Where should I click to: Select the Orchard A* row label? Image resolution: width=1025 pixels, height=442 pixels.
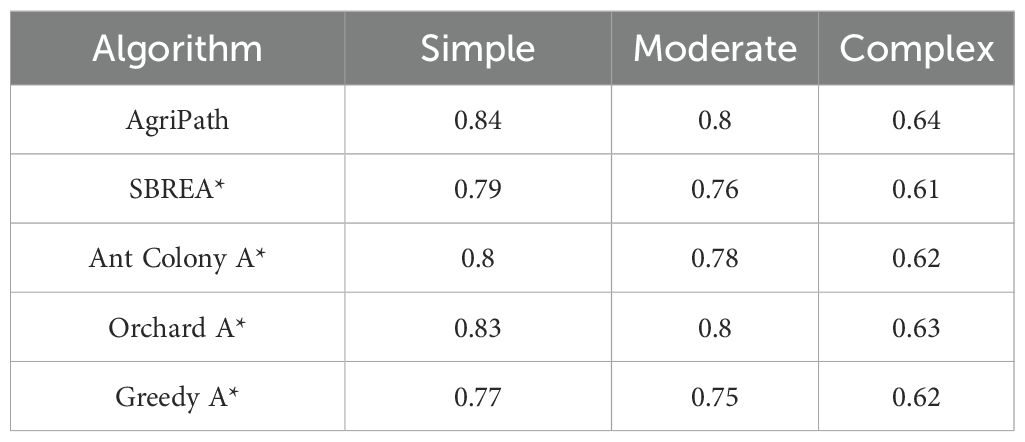pos(177,327)
